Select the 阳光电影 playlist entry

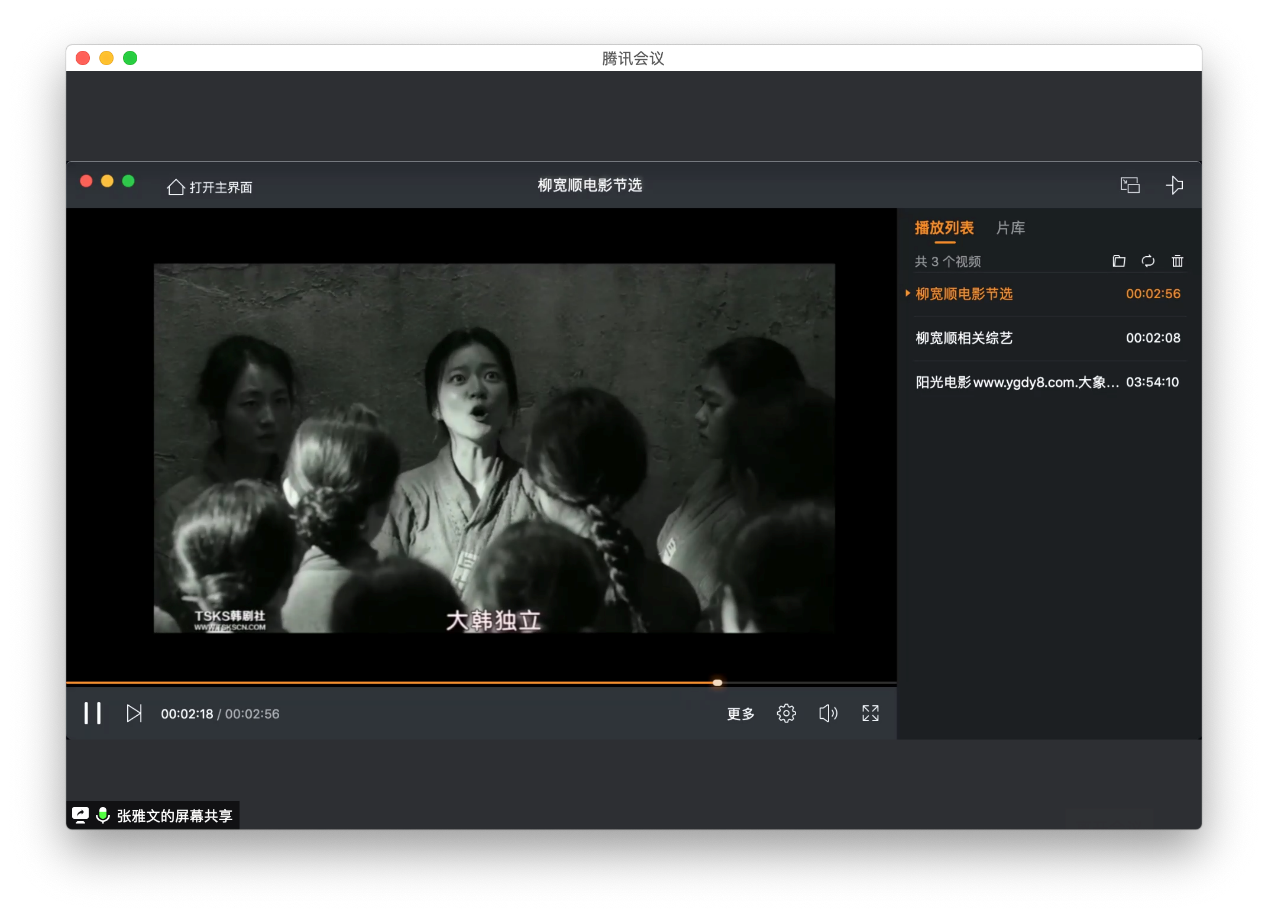click(x=1017, y=382)
